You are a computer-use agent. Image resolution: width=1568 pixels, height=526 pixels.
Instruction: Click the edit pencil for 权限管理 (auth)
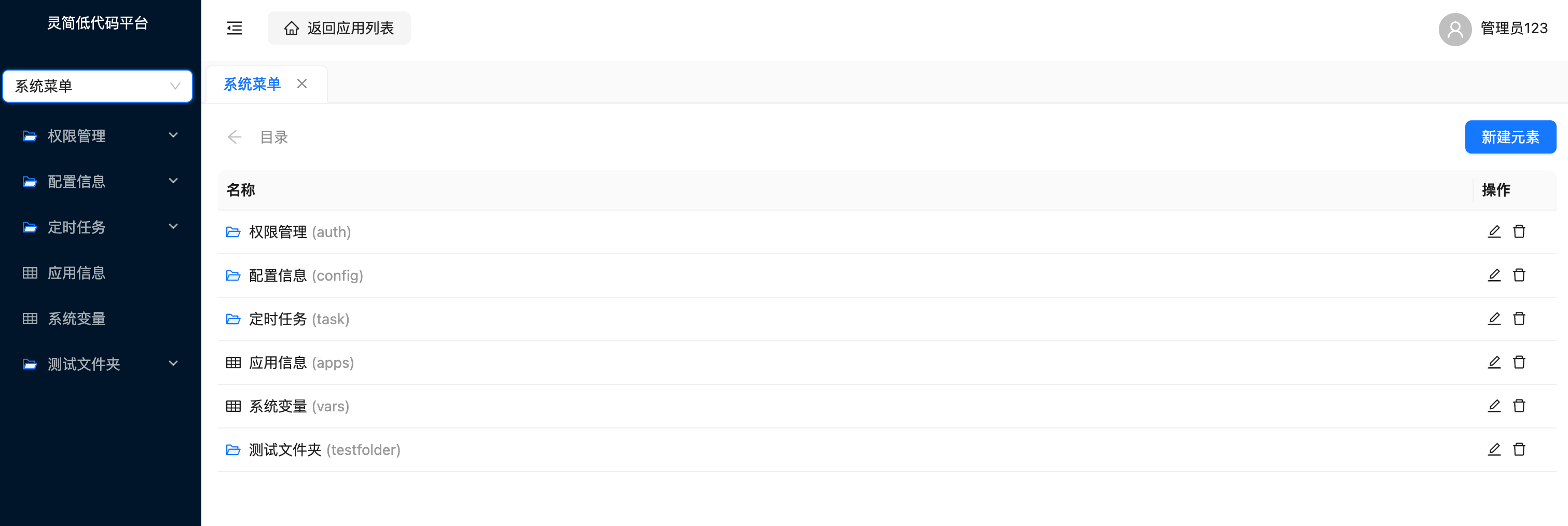(x=1494, y=232)
